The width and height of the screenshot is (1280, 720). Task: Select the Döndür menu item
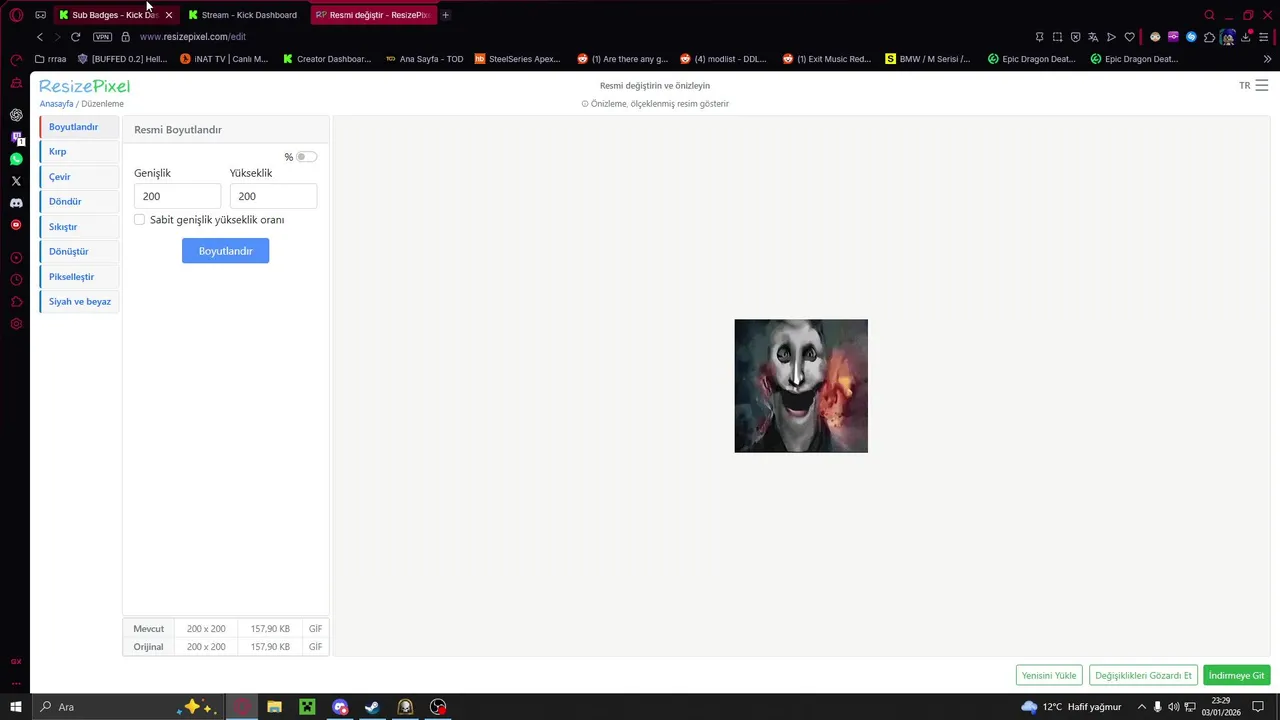tap(79, 202)
